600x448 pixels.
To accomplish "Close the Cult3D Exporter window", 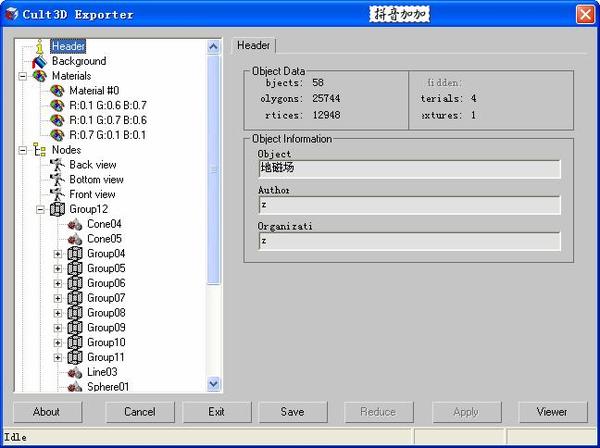I will pyautogui.click(x=585, y=15).
